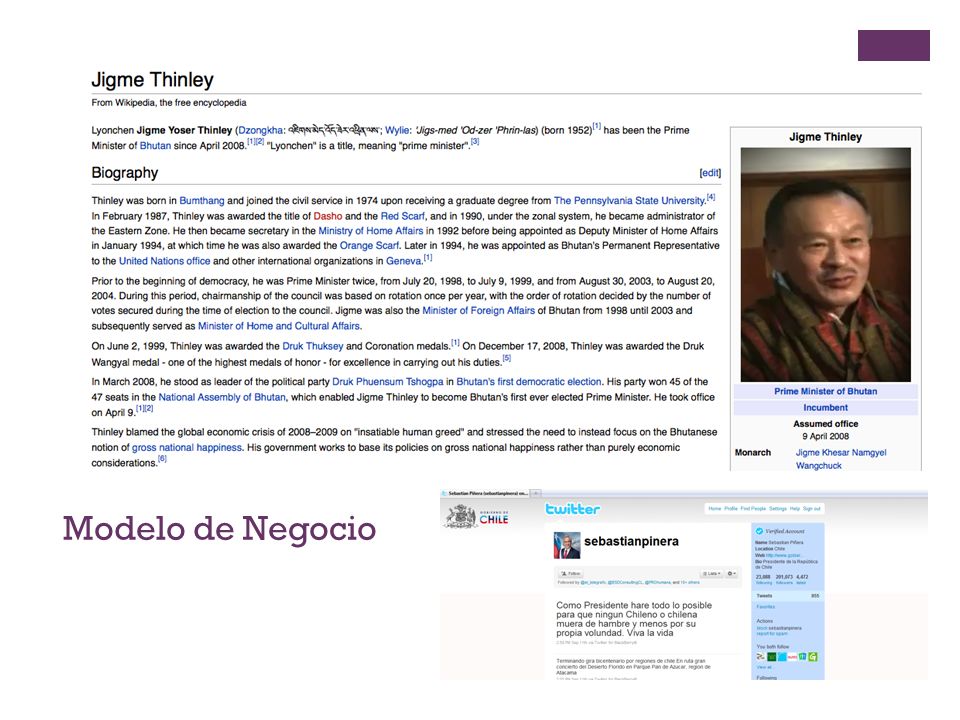Open the gross national happiness link

pos(187,448)
